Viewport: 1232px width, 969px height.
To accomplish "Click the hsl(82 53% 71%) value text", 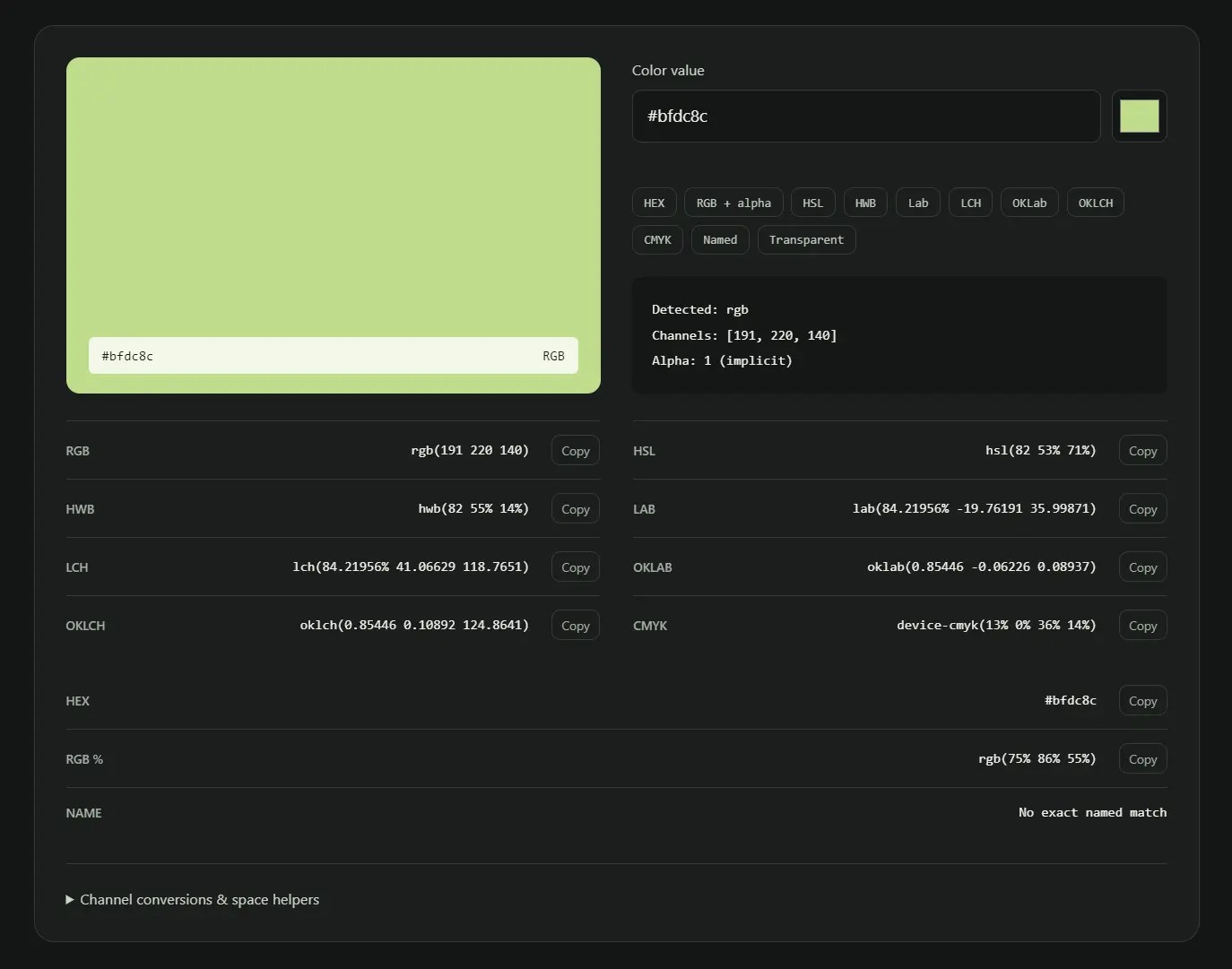I will point(1041,450).
